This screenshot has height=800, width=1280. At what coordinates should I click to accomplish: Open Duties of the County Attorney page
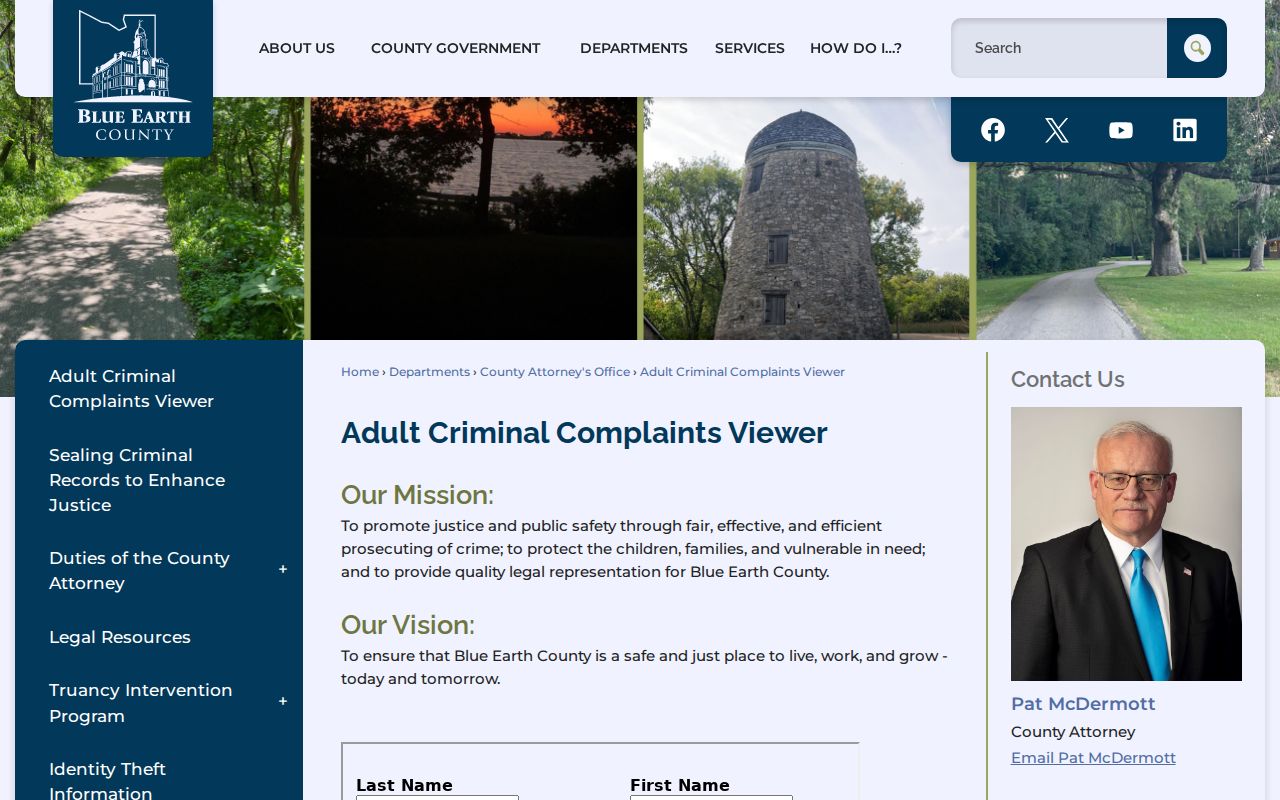point(139,570)
